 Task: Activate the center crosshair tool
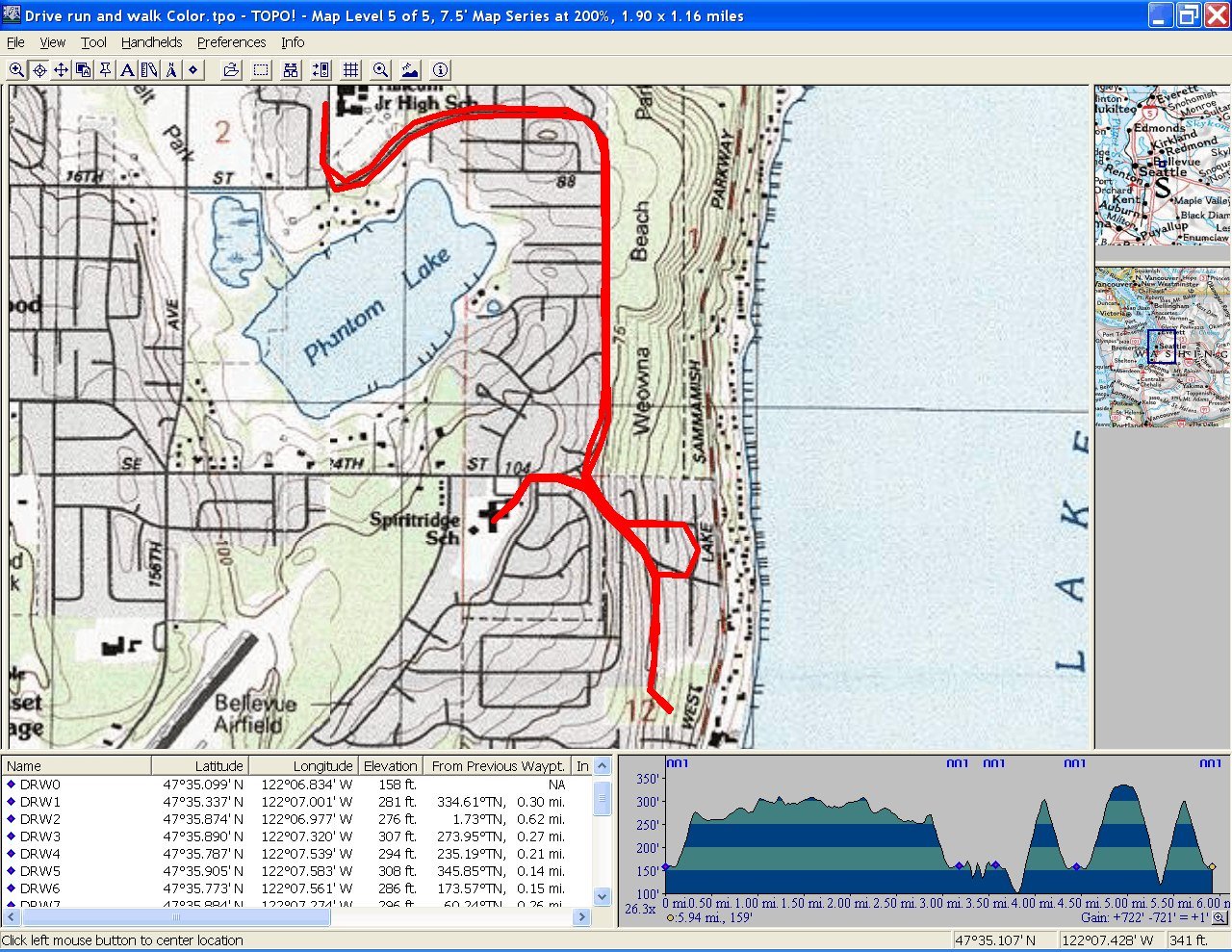[38, 69]
